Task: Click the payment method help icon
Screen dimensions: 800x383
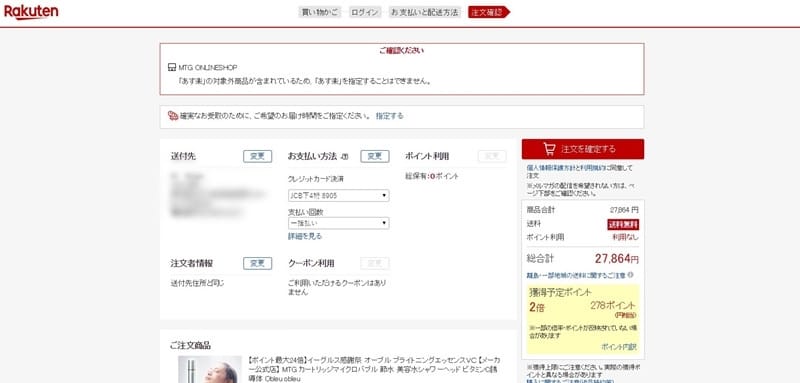Action: click(x=345, y=157)
